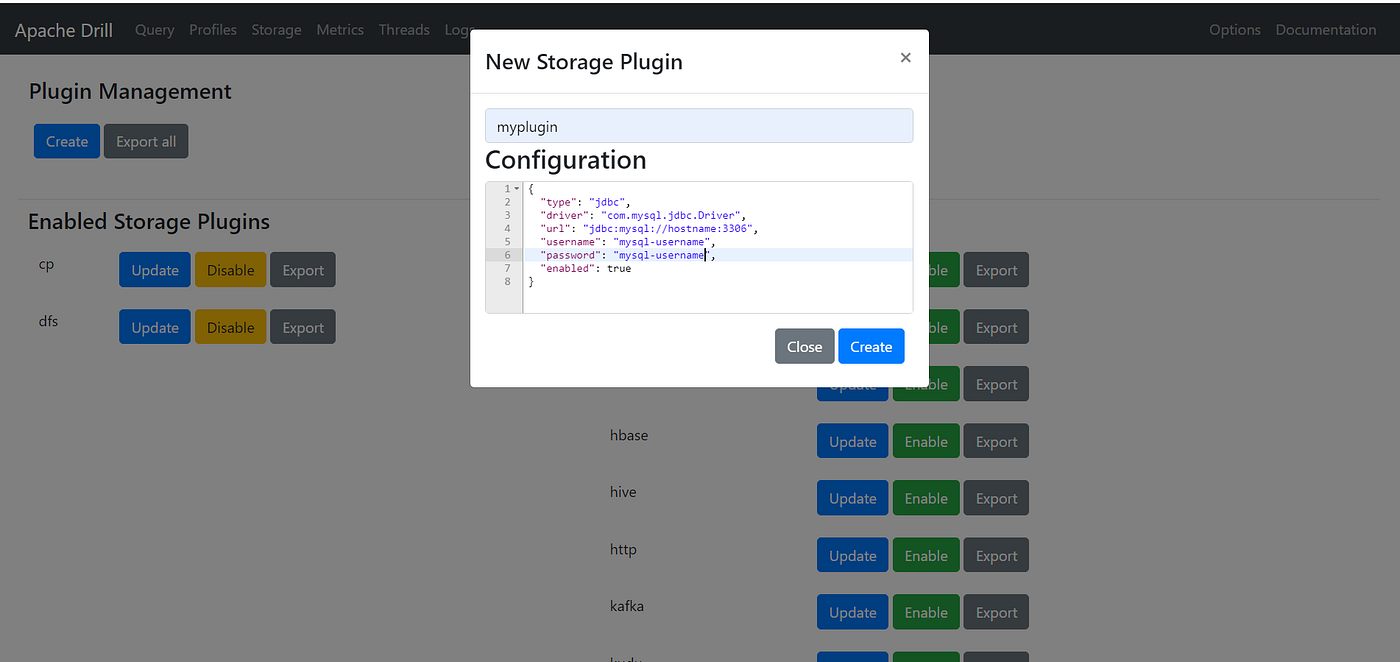This screenshot has height=662, width=1400.
Task: Click the New Storage Plugin dialog title
Action: click(x=584, y=62)
